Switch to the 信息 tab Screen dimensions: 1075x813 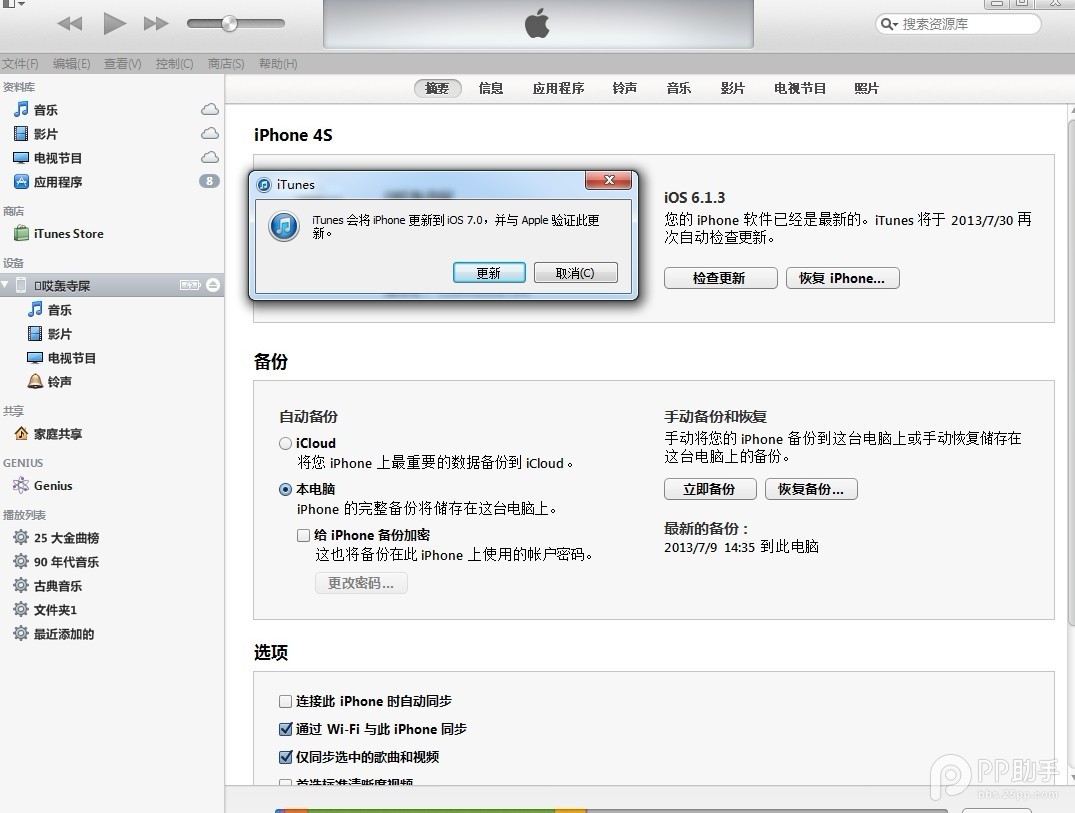click(x=490, y=88)
